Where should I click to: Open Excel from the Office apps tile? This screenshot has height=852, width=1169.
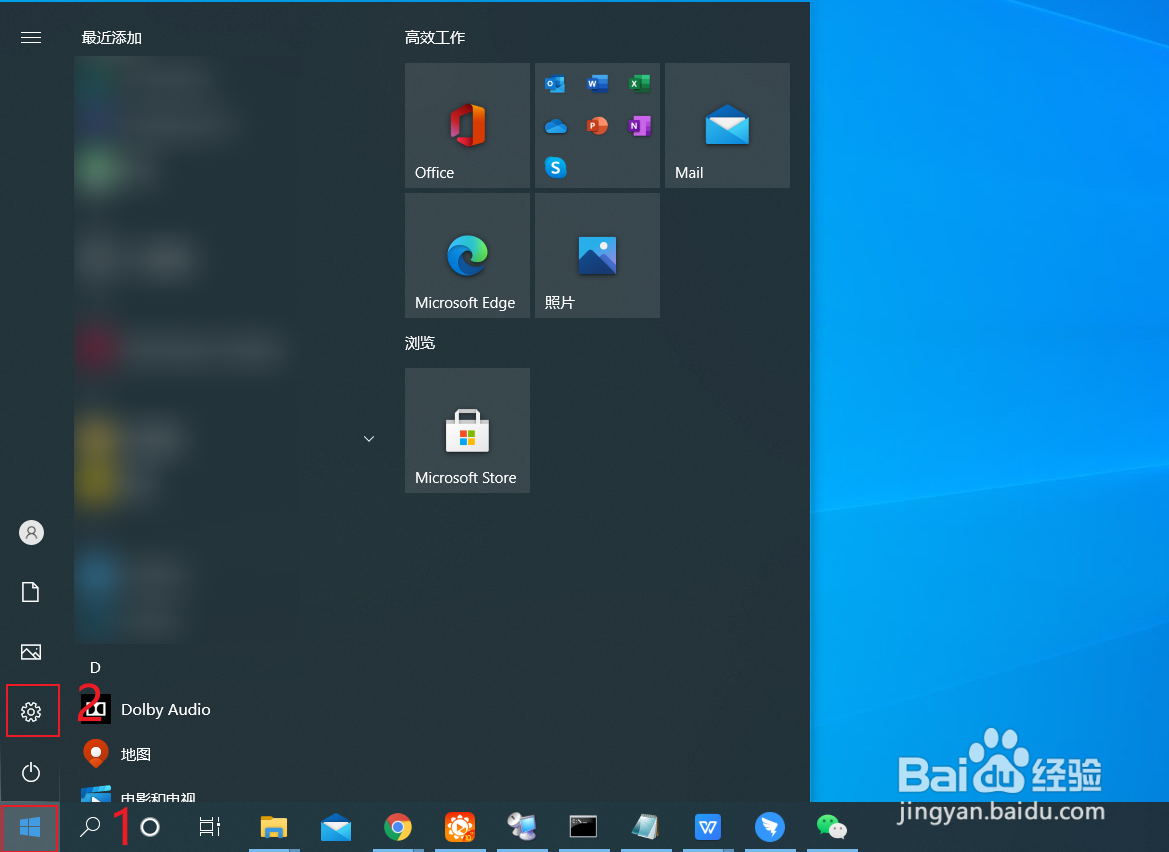click(639, 83)
